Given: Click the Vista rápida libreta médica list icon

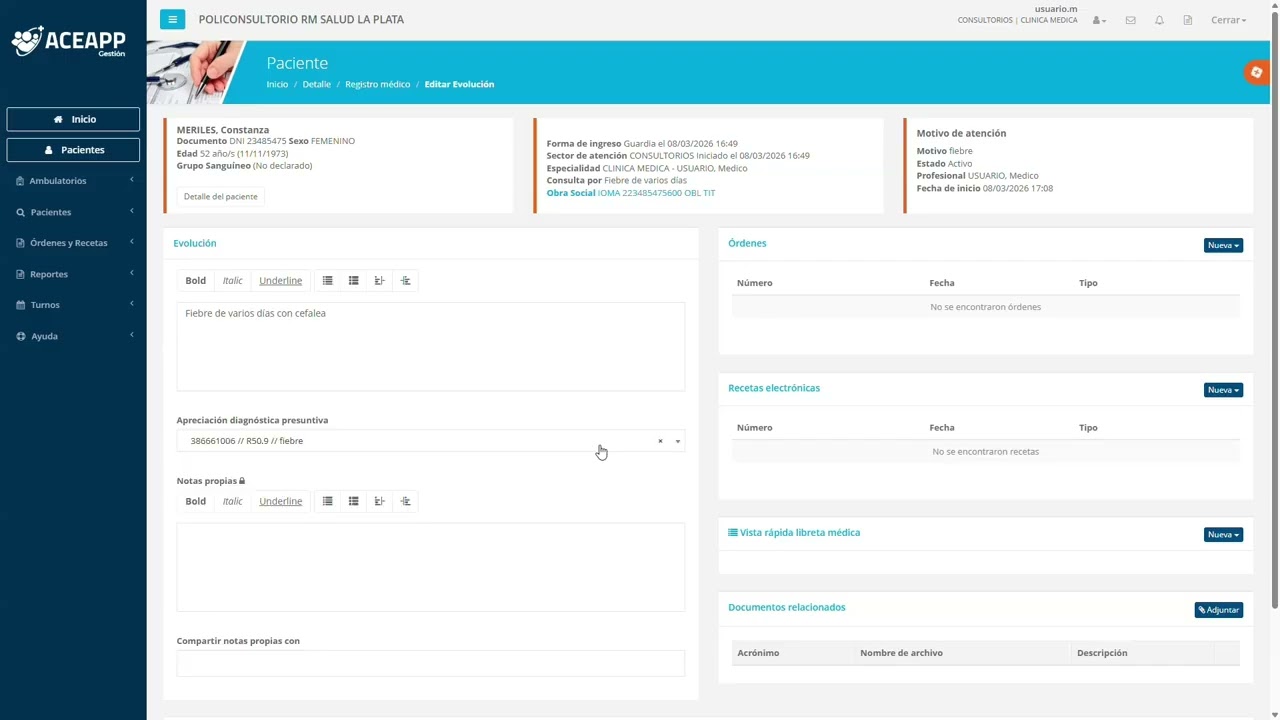Looking at the screenshot, I should 733,533.
